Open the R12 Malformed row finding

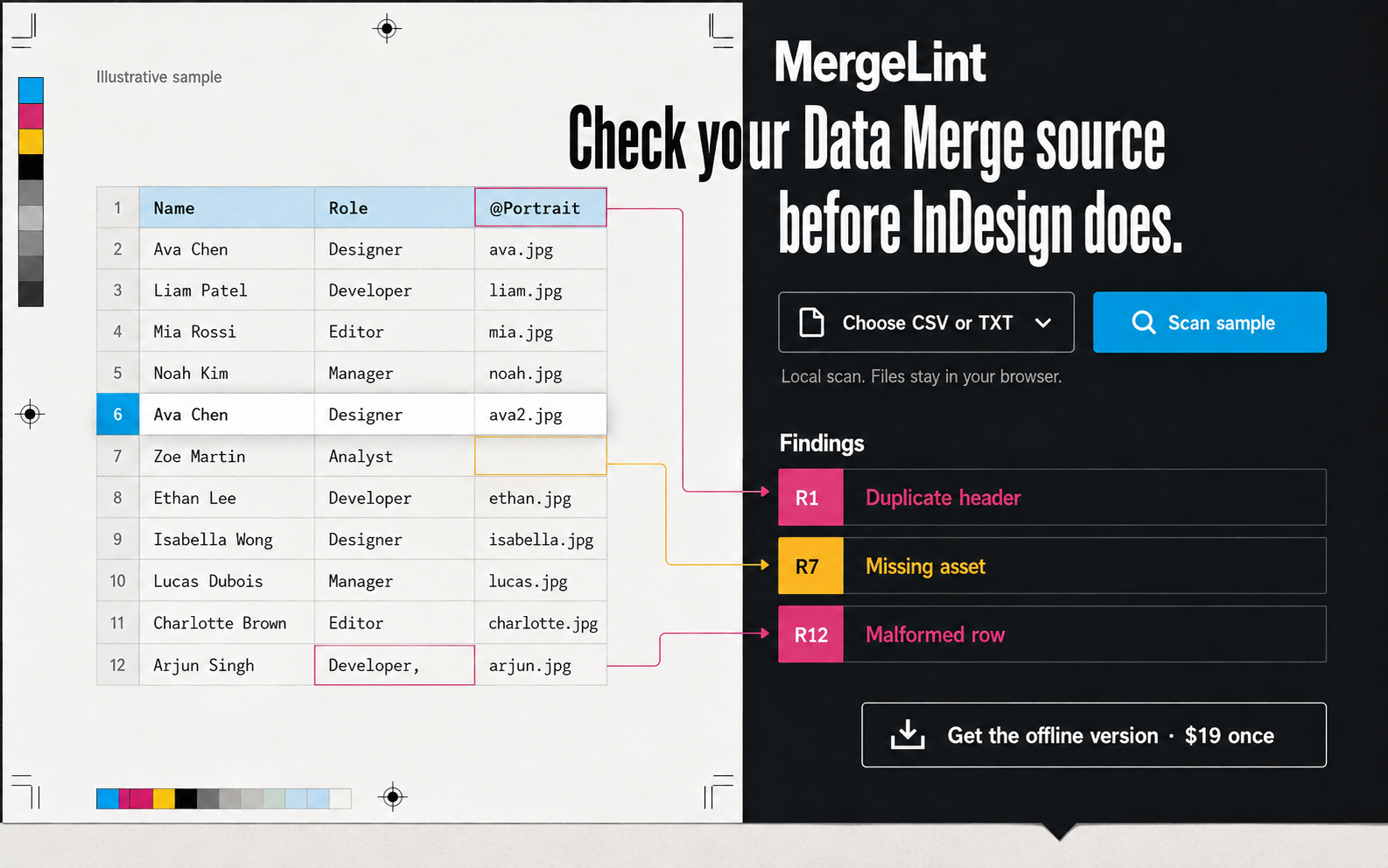(x=1052, y=634)
